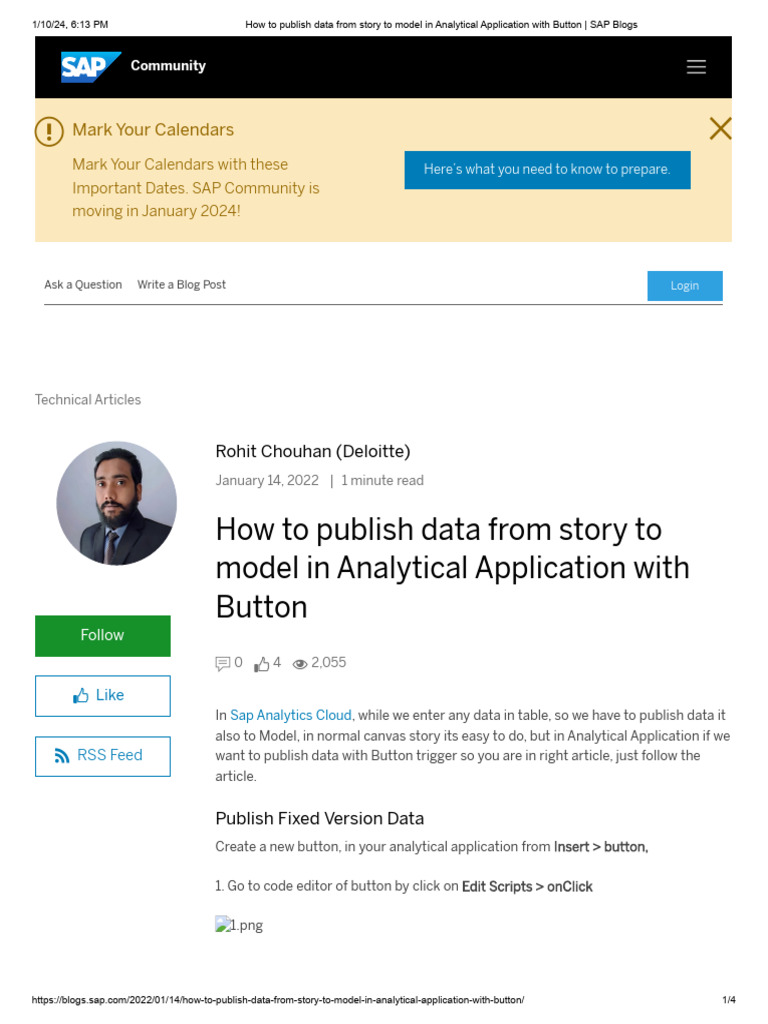Follow the author Rohit Chouhan
This screenshot has width=768, height=1024.
pyautogui.click(x=102, y=636)
